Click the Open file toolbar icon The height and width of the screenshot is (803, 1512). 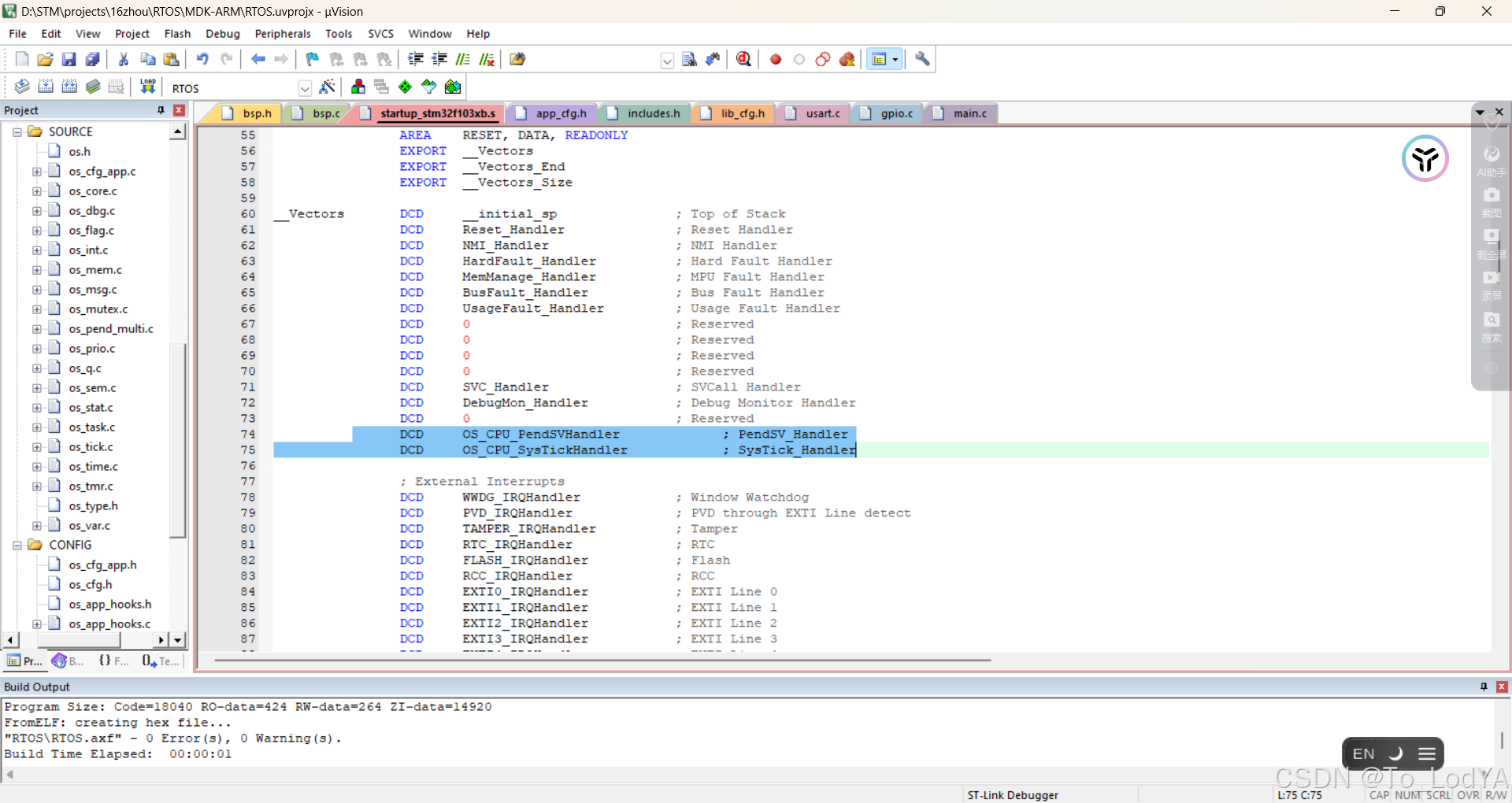[46, 59]
